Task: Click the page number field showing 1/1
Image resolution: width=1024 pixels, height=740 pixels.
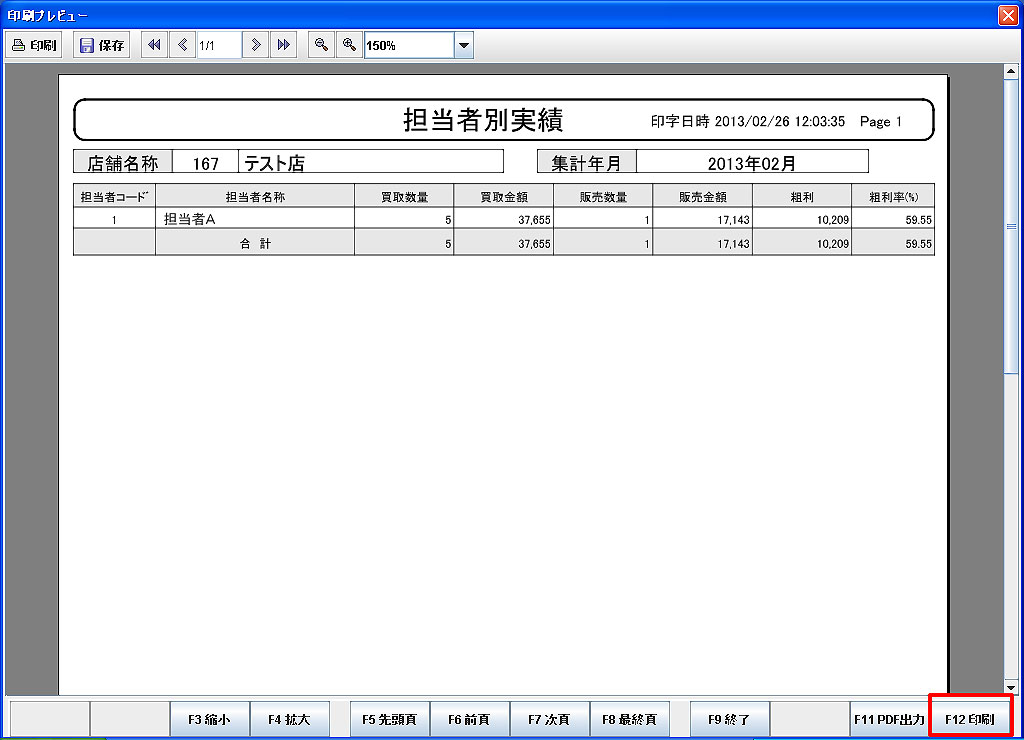Action: (218, 45)
